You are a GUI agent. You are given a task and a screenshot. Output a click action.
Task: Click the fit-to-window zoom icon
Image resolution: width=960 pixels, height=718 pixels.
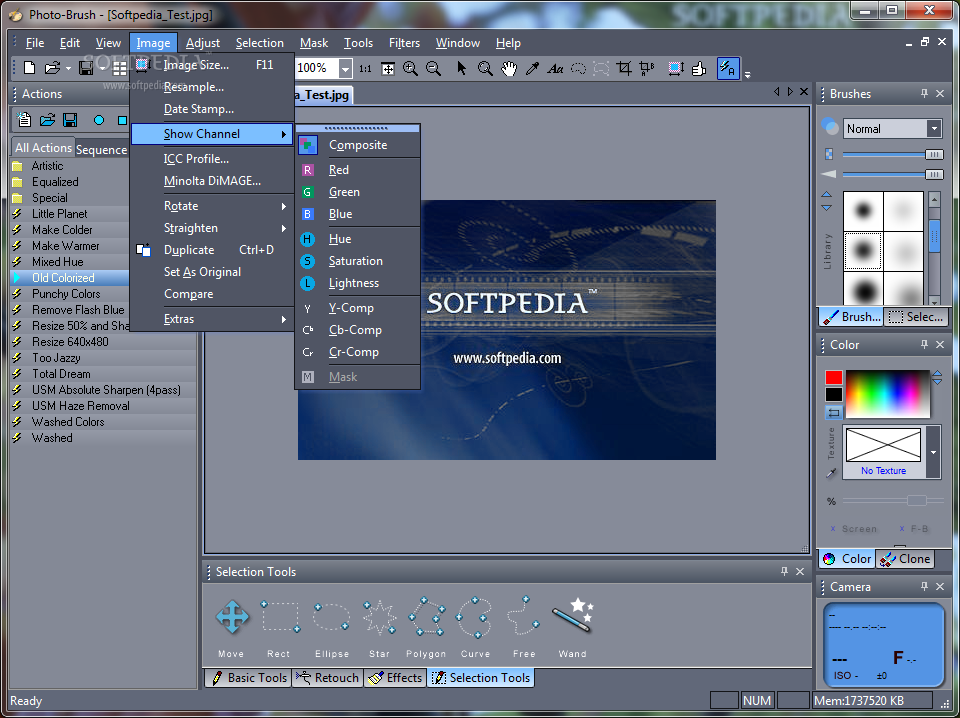[x=388, y=69]
